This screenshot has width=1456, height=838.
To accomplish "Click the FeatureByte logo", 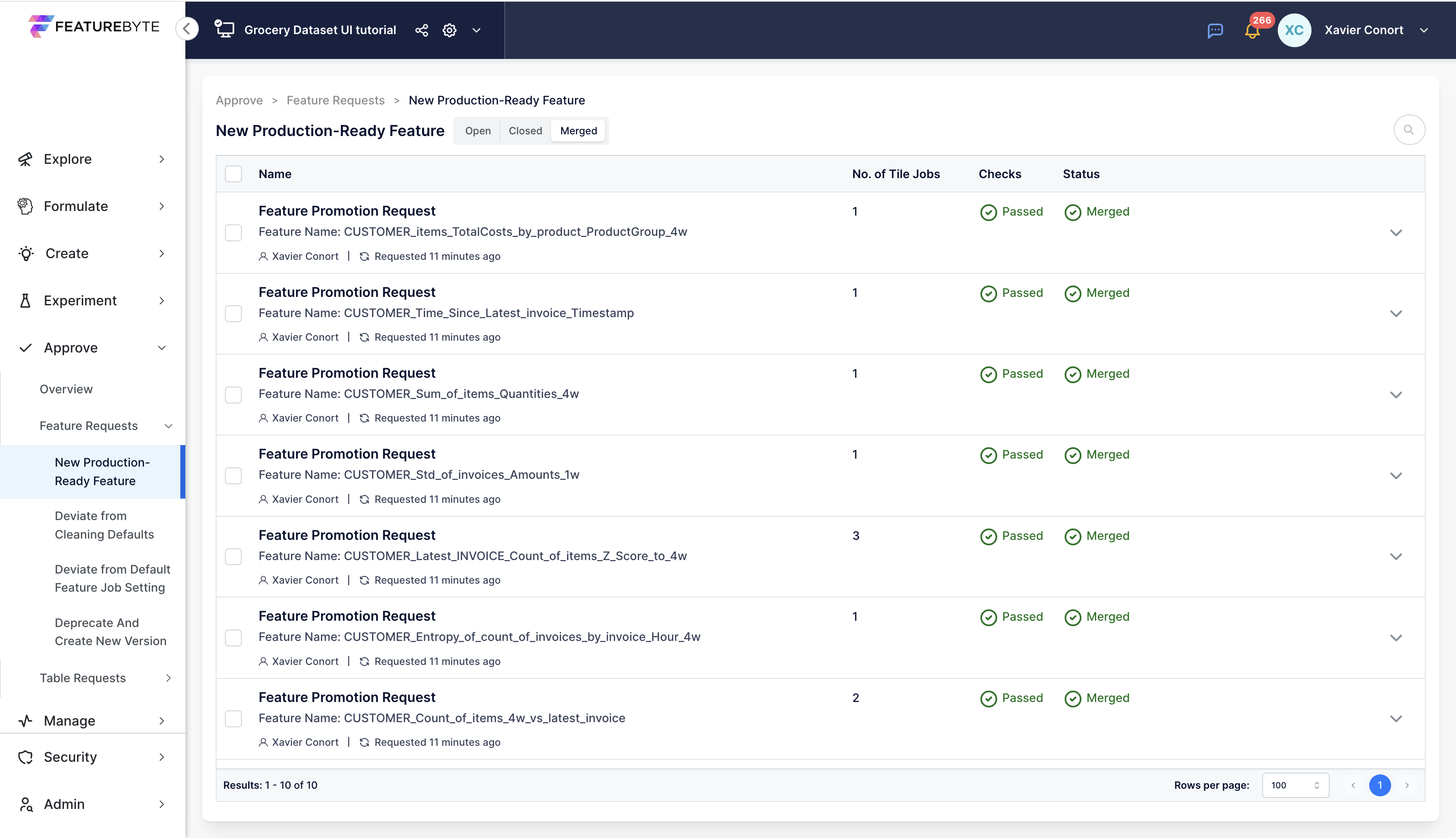I will coord(94,27).
